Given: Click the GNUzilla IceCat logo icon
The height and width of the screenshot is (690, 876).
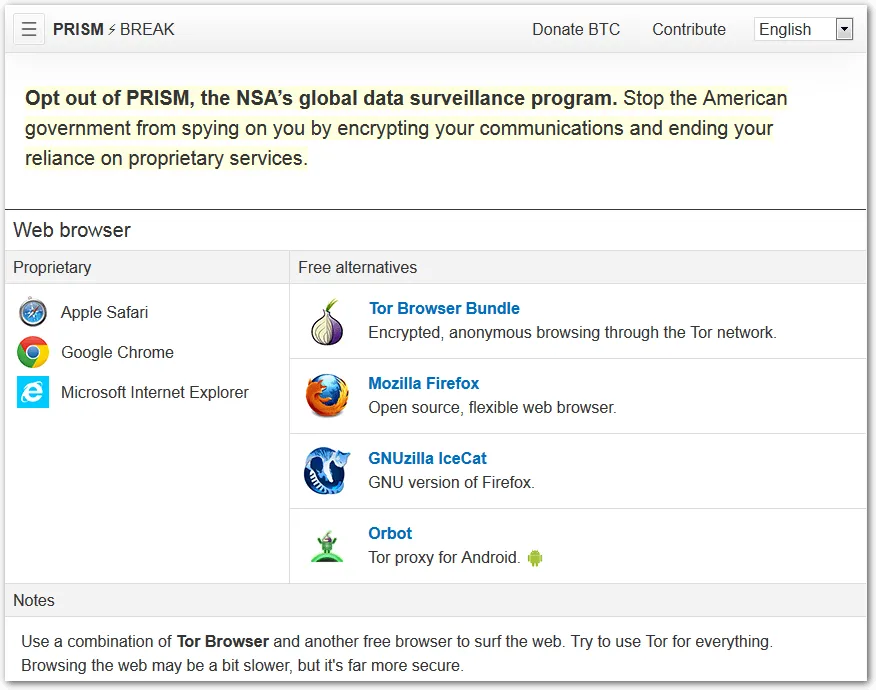Looking at the screenshot, I should coord(327,470).
